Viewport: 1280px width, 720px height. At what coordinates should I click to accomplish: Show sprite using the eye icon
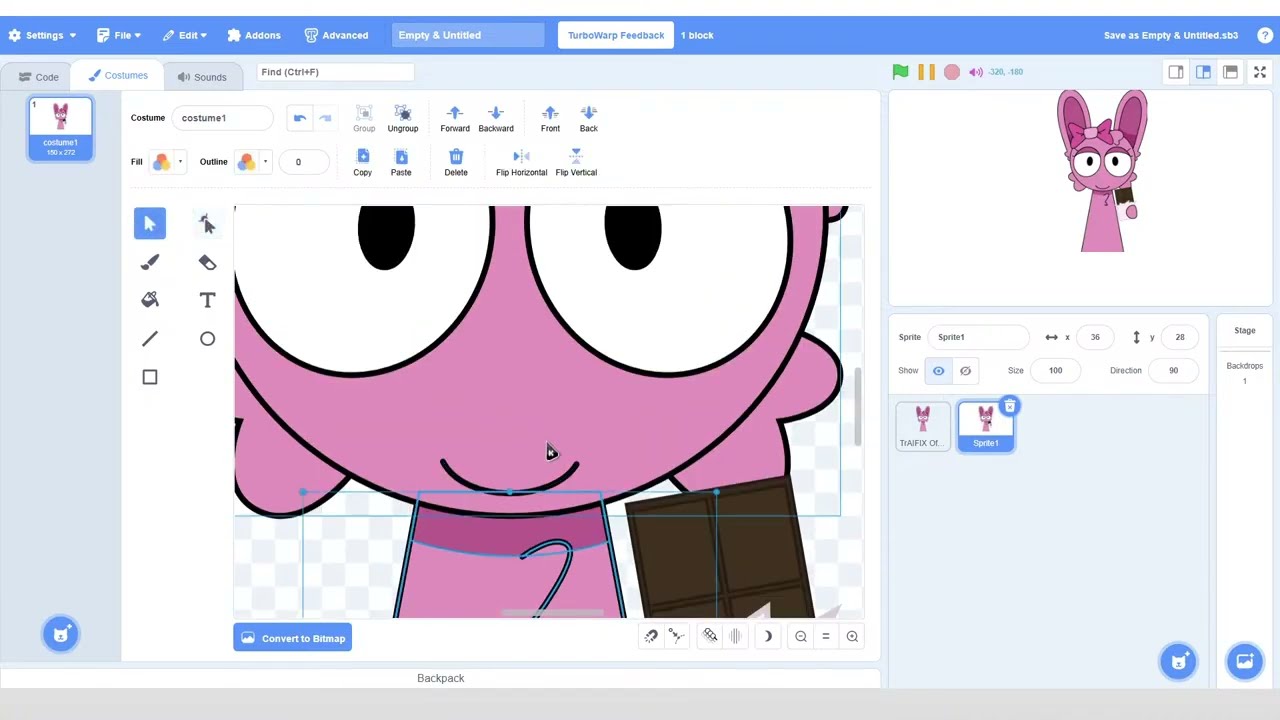click(x=938, y=371)
